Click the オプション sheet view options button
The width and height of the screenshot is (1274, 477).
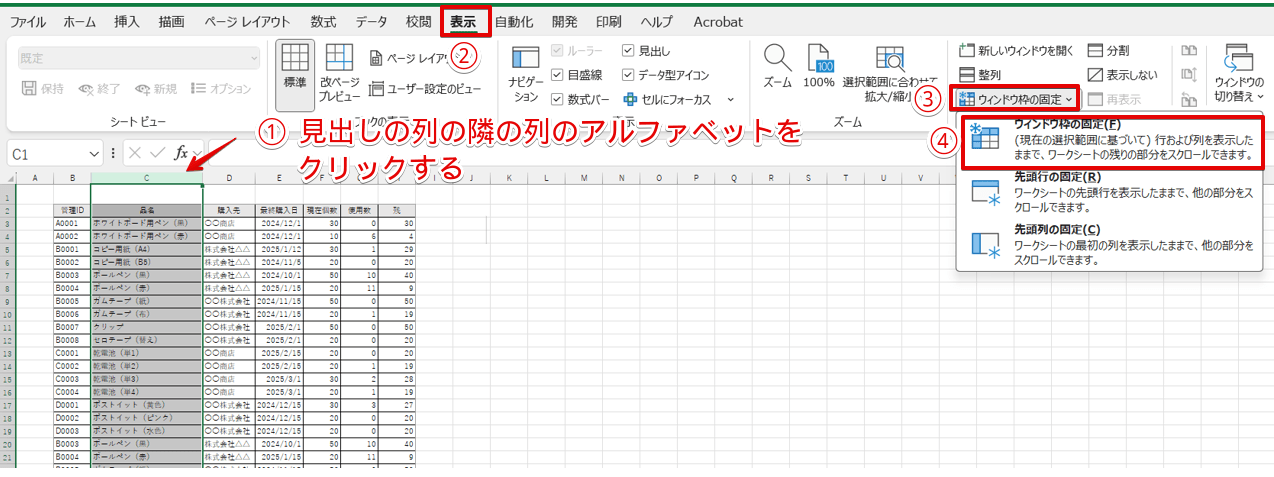[x=221, y=89]
